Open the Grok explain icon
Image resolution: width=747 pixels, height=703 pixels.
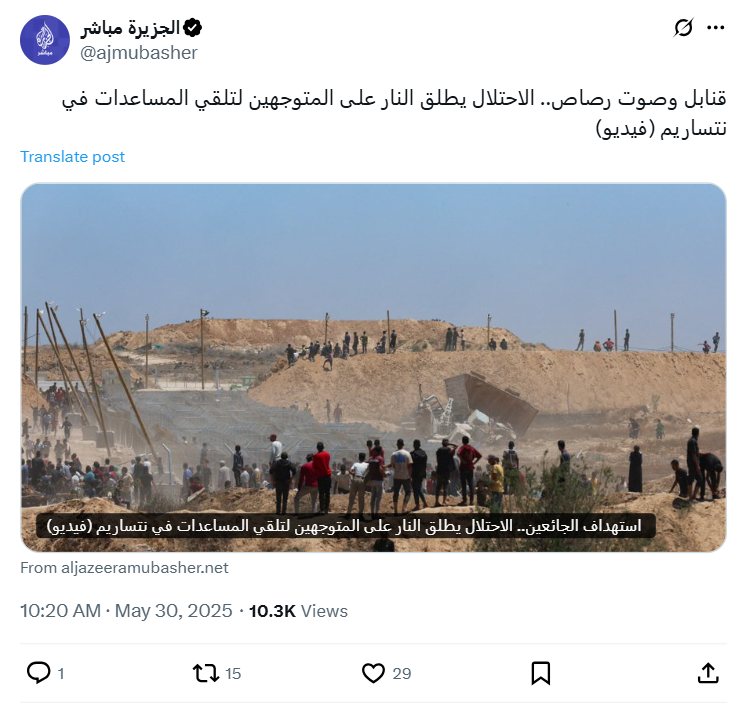pyautogui.click(x=683, y=28)
